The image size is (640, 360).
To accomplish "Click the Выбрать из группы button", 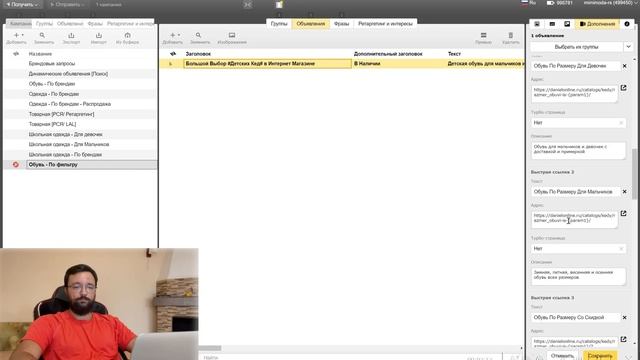I will (576, 47).
